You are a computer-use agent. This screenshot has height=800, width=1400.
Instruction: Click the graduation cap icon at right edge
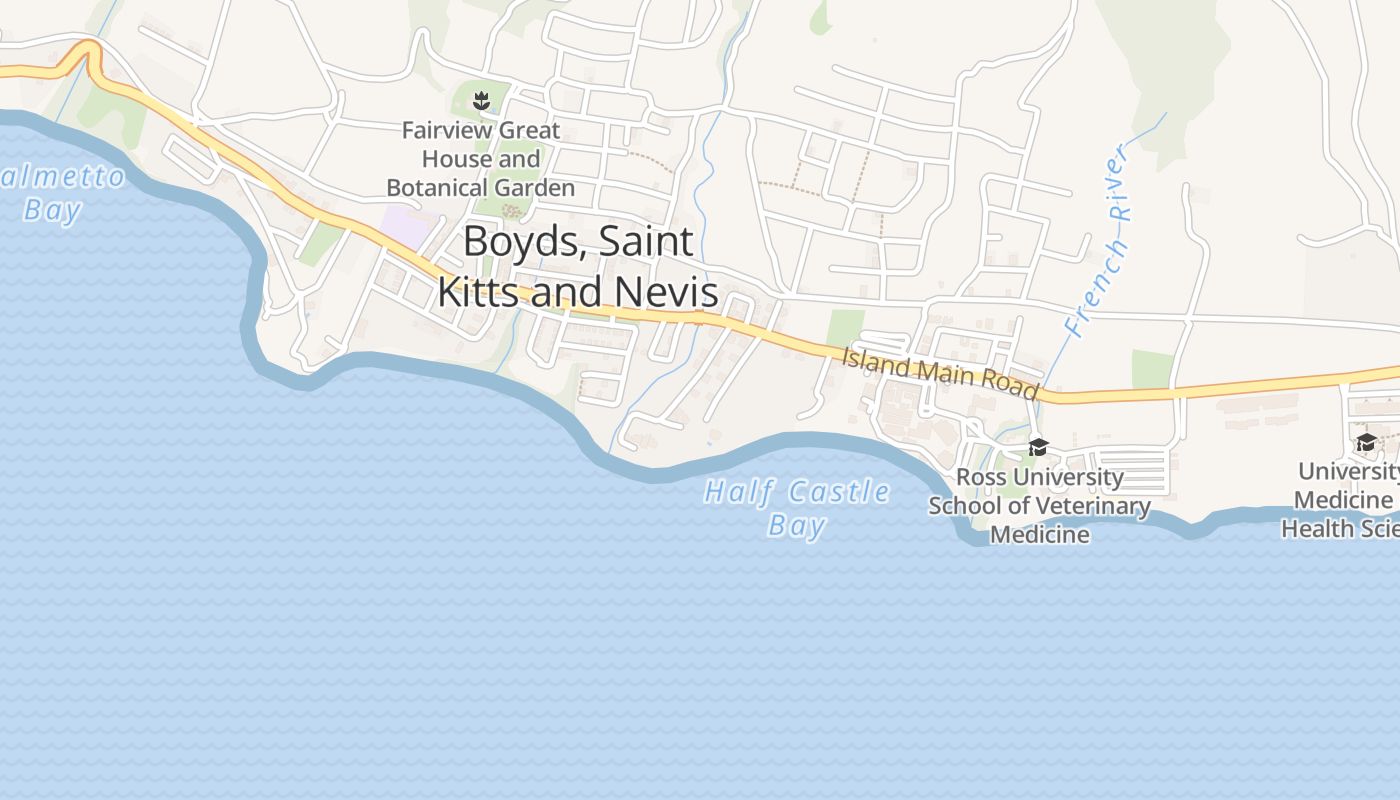pos(1366,442)
